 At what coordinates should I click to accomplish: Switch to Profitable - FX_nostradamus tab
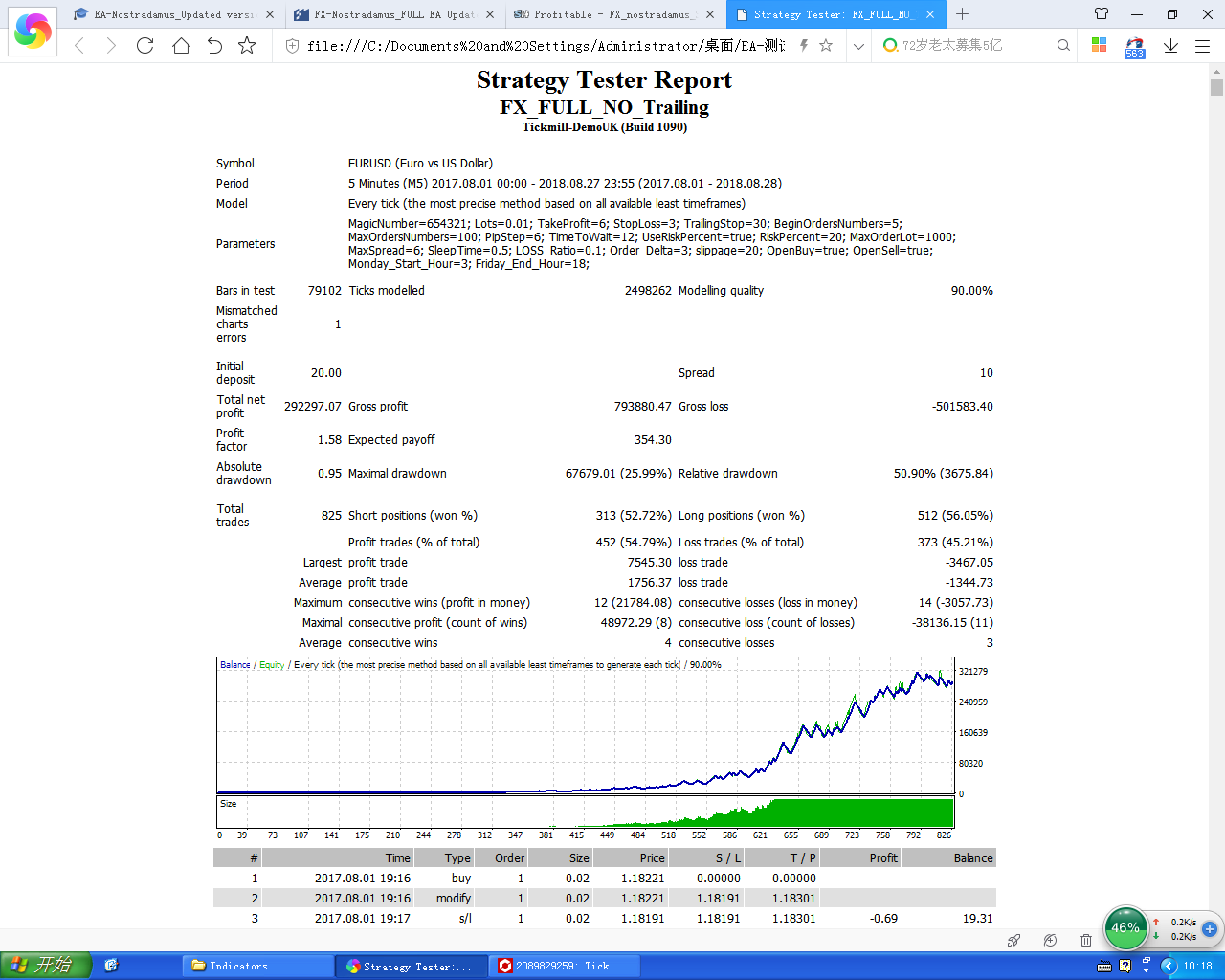614,14
